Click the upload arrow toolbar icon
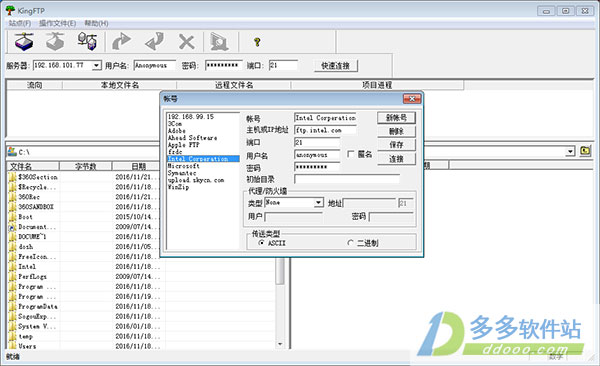600x366 pixels. [x=121, y=41]
